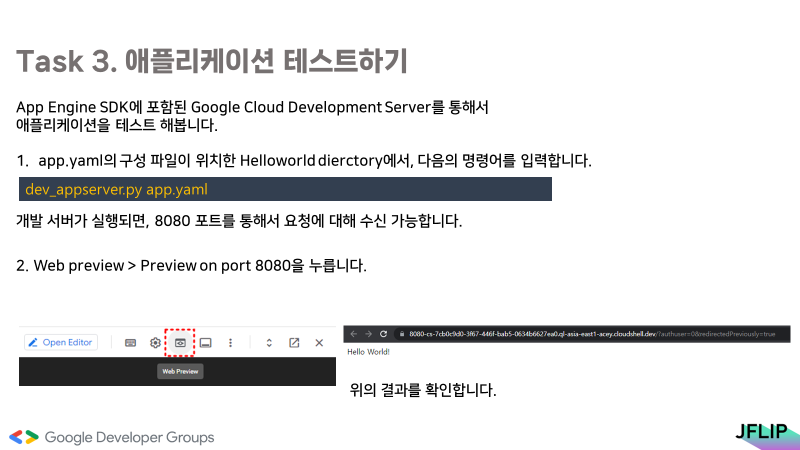Open Cloud Shell settings gear
The image size is (800, 450).
coord(155,343)
